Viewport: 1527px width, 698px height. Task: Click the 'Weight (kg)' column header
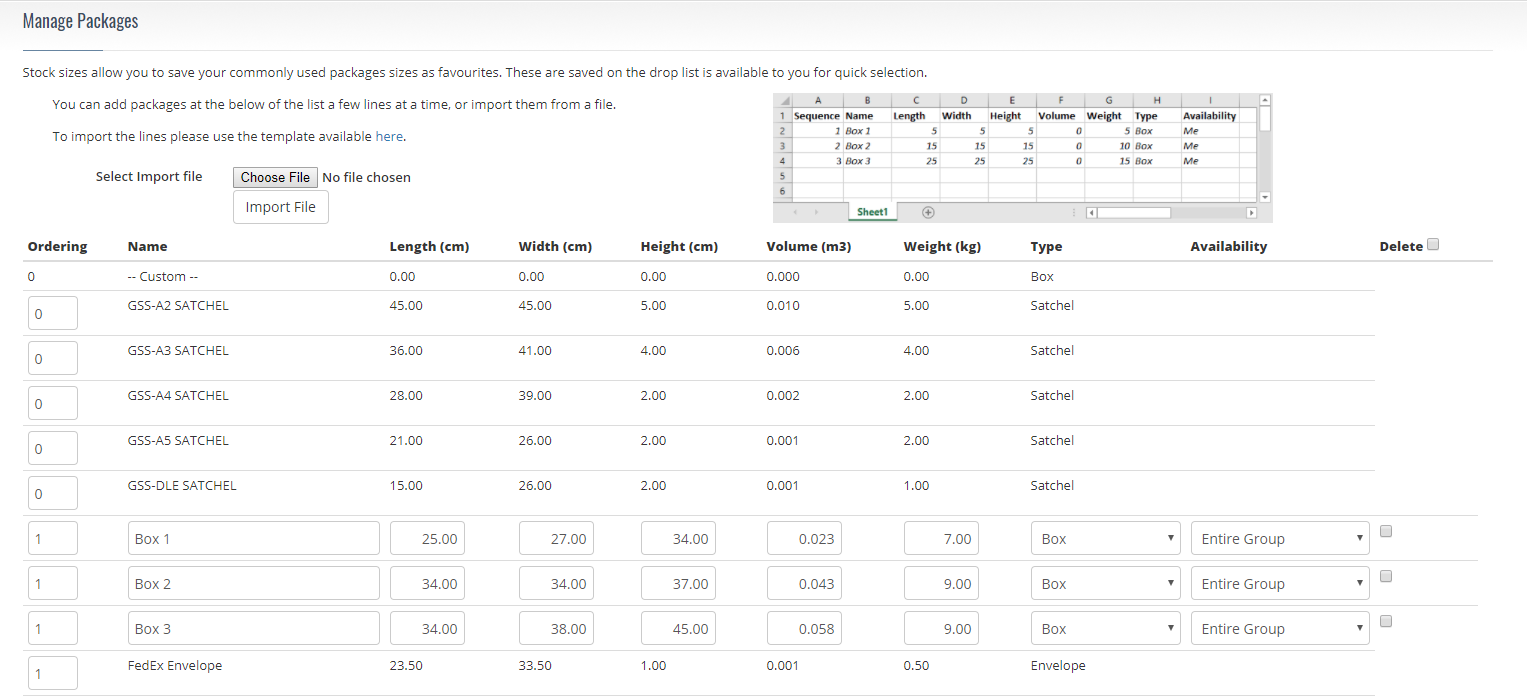[943, 246]
